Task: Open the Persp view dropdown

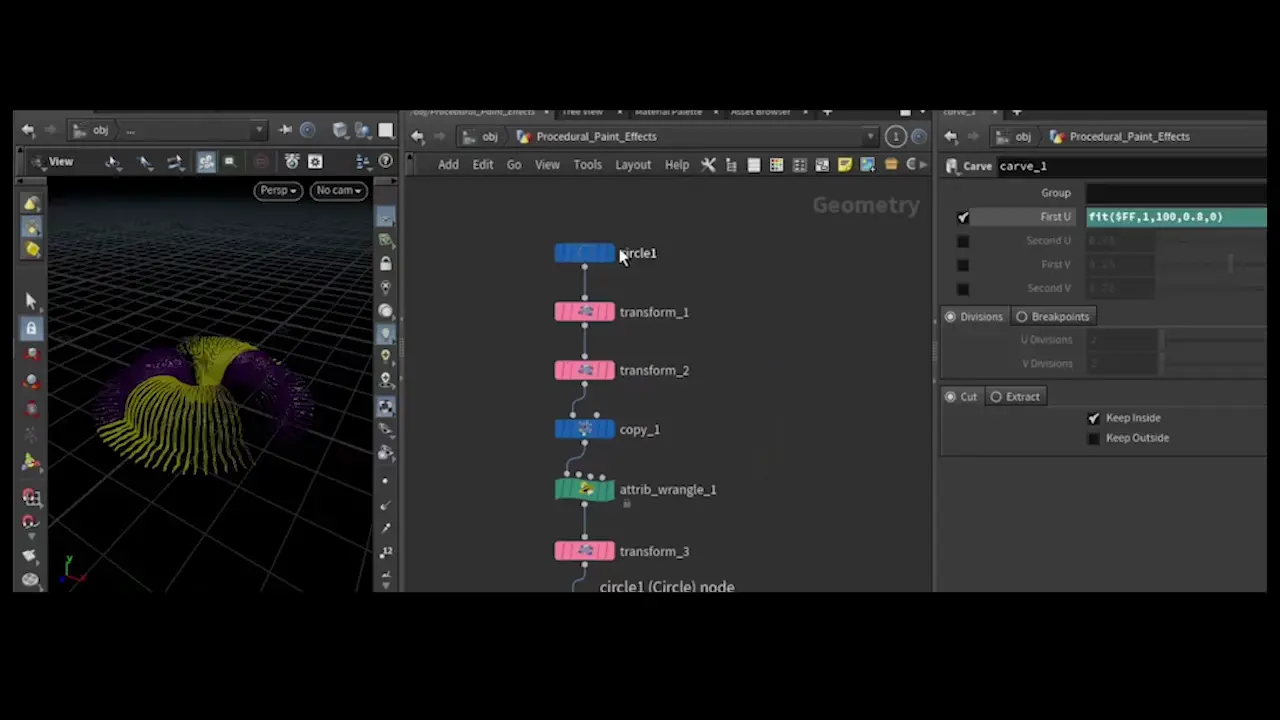Action: (x=278, y=190)
